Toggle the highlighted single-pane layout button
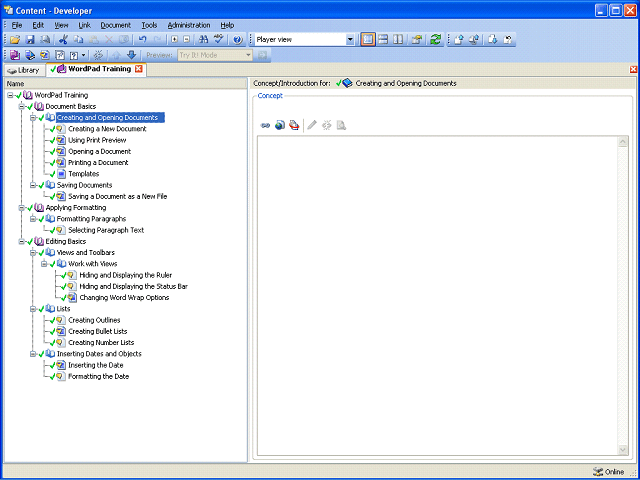The height and width of the screenshot is (480, 640). click(368, 40)
